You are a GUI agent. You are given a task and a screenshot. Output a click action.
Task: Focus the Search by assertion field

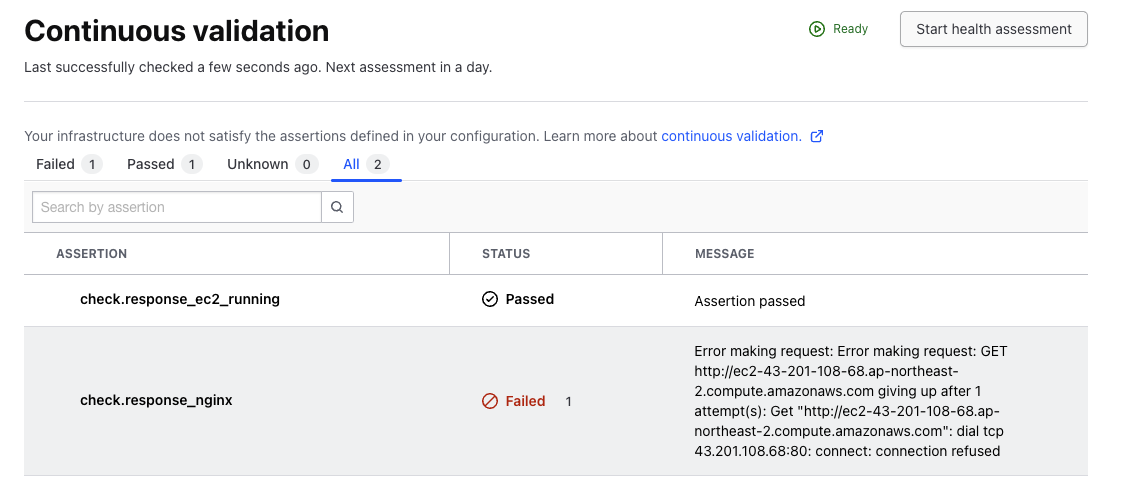177,207
